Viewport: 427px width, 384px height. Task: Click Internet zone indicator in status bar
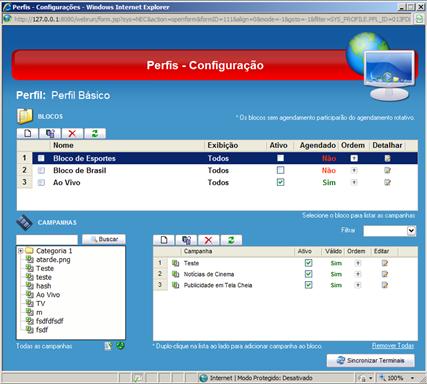click(x=256, y=378)
